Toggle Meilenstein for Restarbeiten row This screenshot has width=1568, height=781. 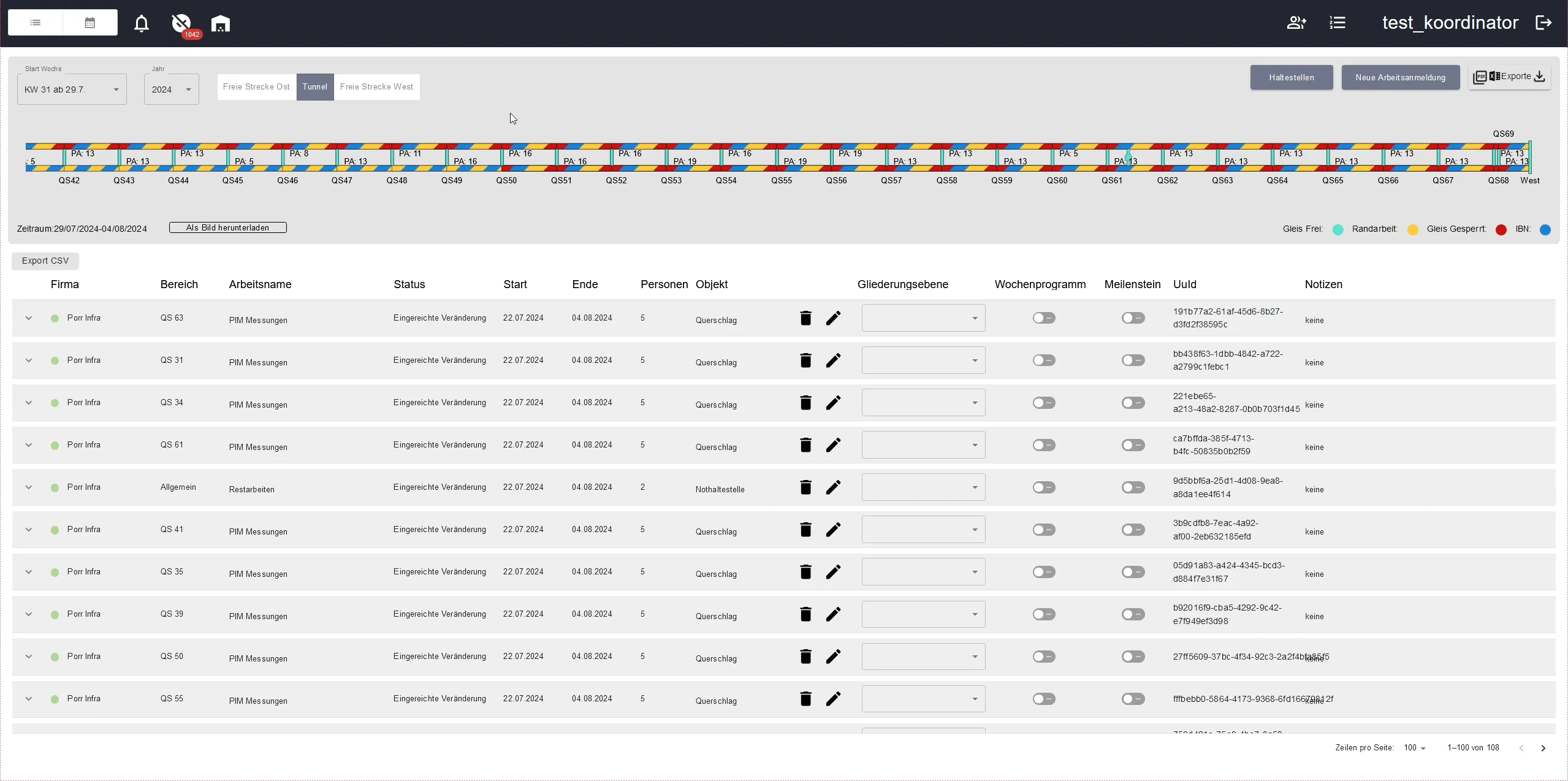[x=1133, y=487]
